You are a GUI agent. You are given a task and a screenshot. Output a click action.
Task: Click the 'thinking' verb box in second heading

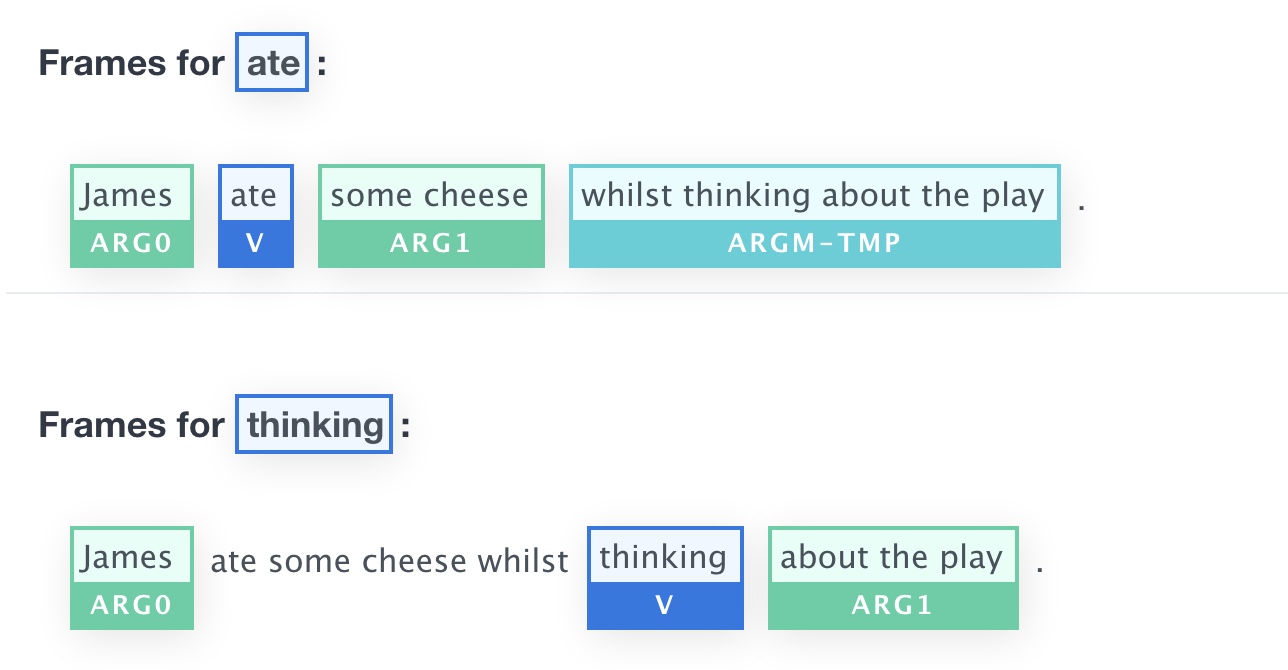pyautogui.click(x=314, y=425)
